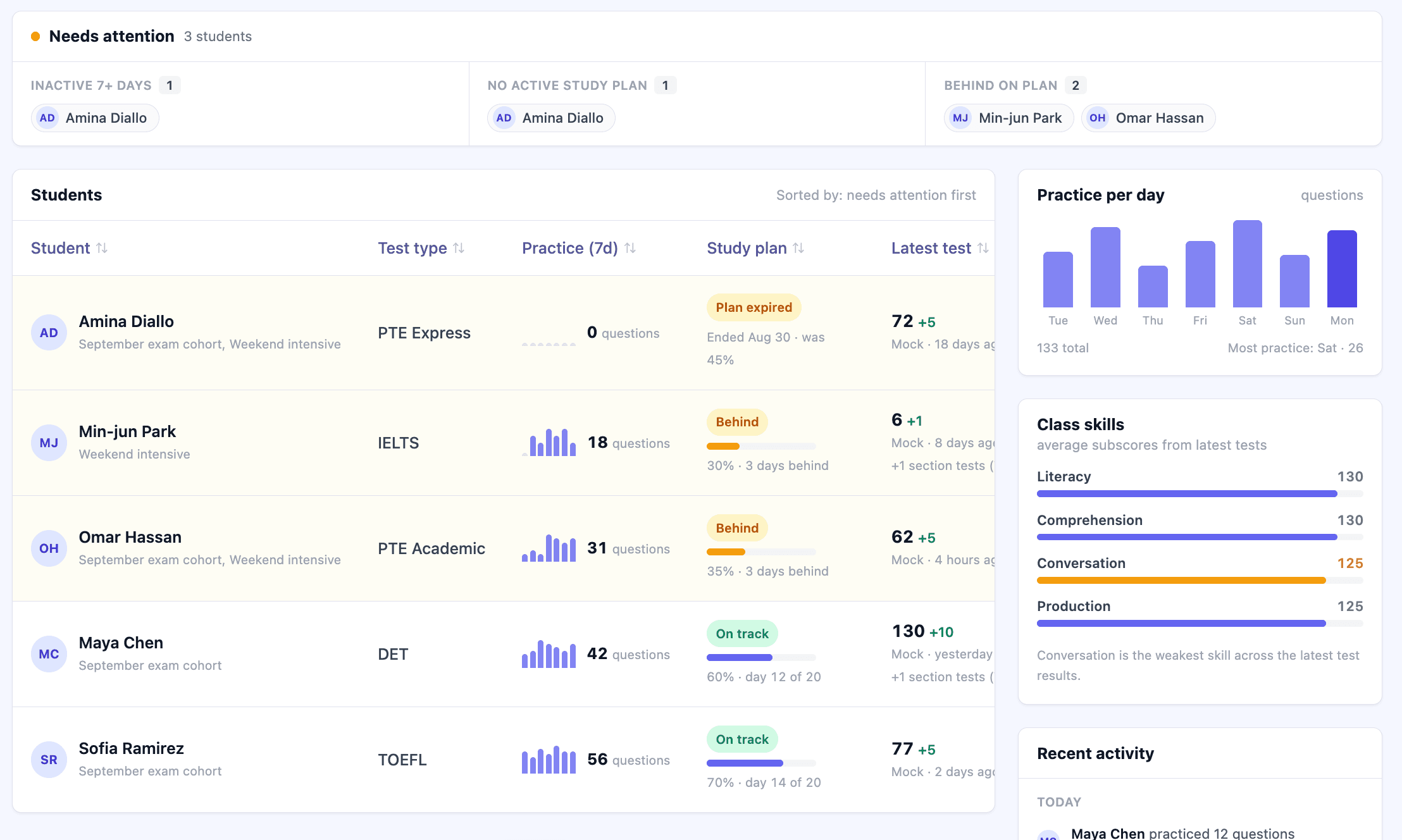Click Maya Chen's MC avatar
Image resolution: width=1402 pixels, height=840 pixels.
click(x=49, y=654)
